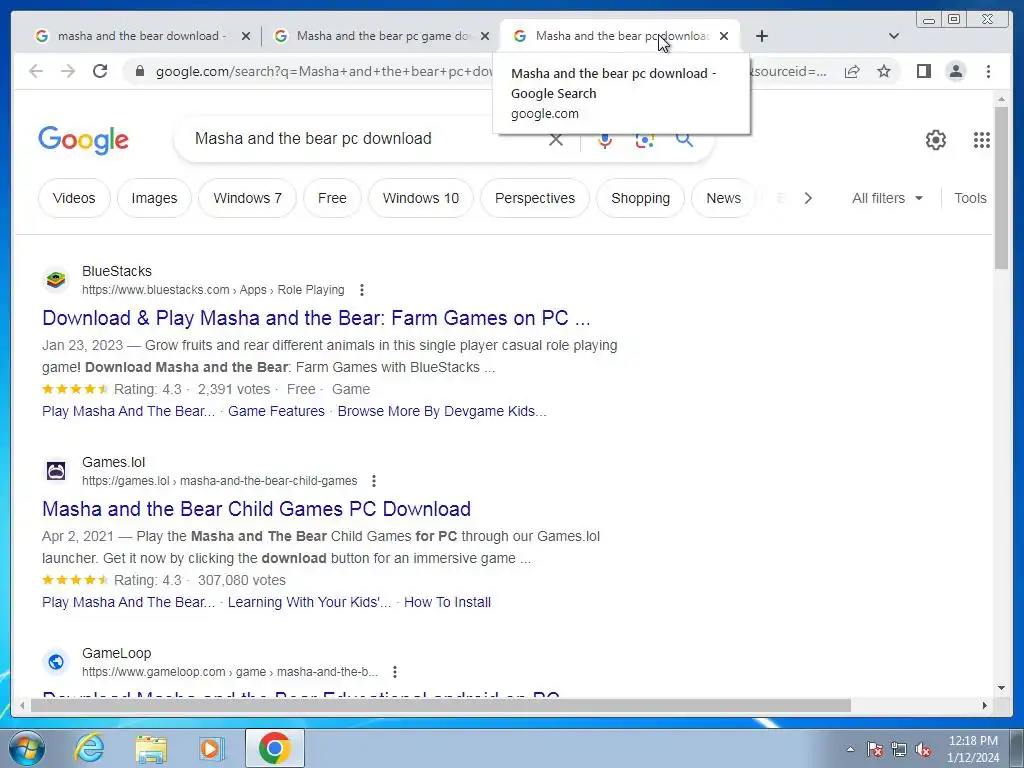Follow the 'Game Features' sitelink
1024x768 pixels.
276,411
